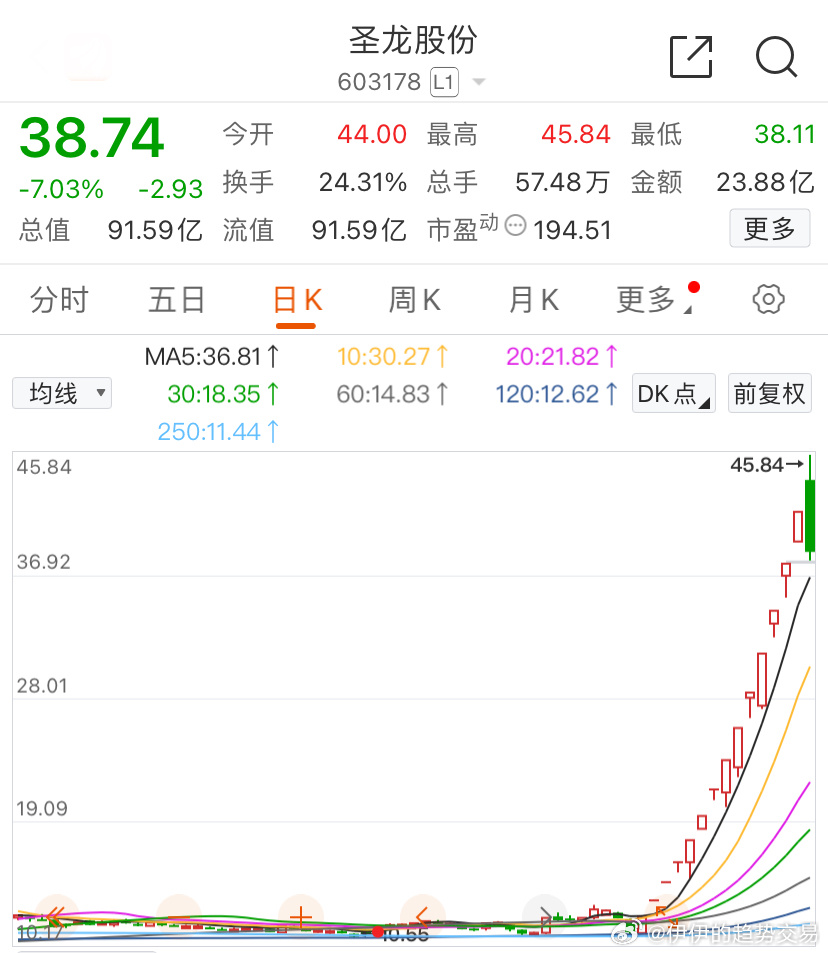Switch to the 分时 tab

pos(59,299)
